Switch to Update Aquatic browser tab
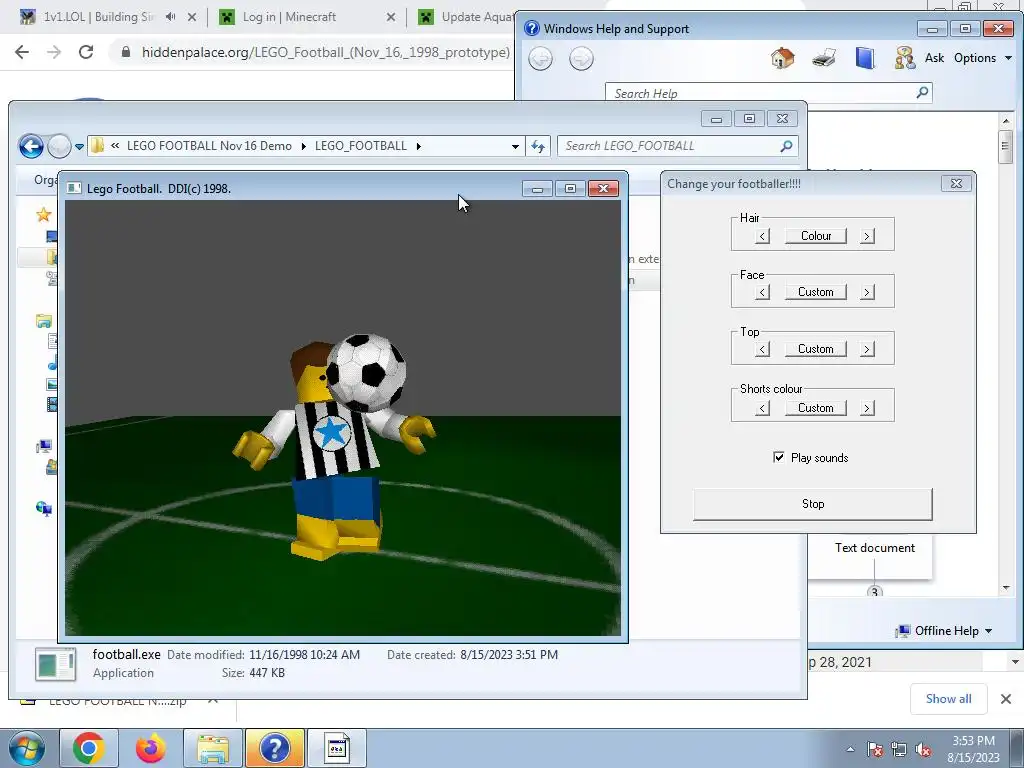Viewport: 1024px width, 768px height. pos(467,17)
